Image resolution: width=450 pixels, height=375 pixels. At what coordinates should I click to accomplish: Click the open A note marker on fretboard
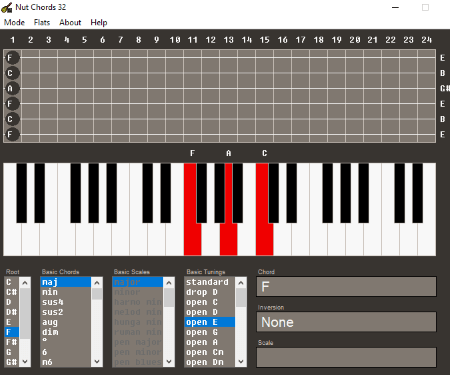pos(12,88)
